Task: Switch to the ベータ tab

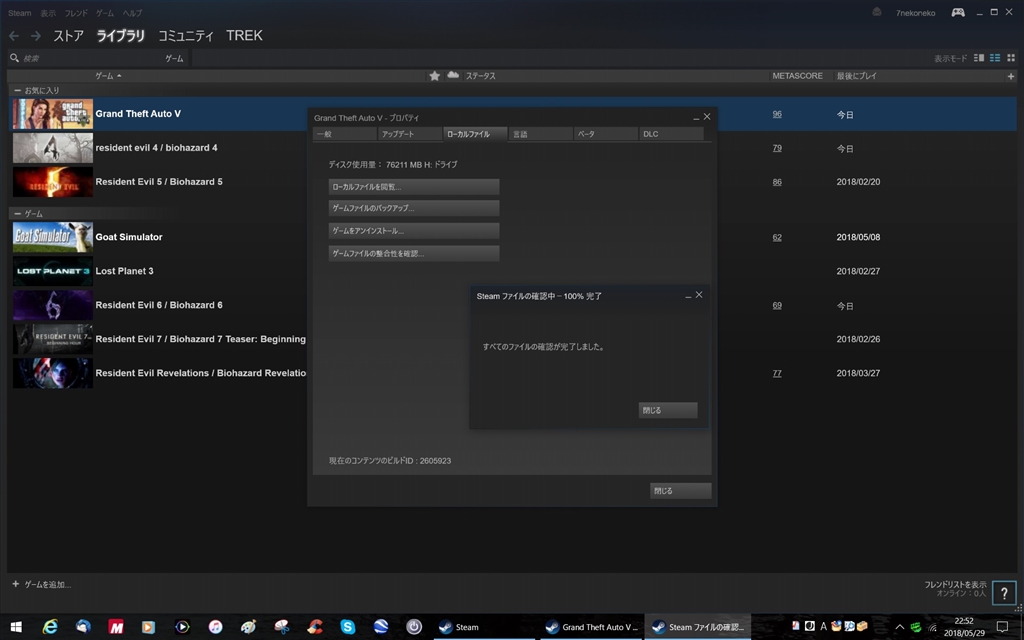Action: pos(605,134)
